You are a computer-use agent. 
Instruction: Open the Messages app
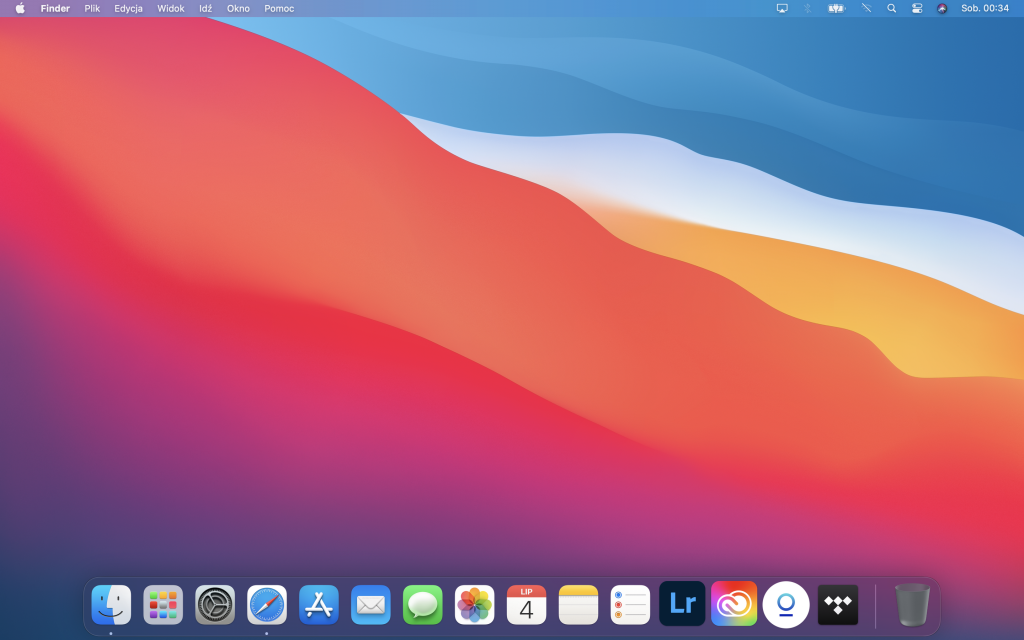(422, 605)
